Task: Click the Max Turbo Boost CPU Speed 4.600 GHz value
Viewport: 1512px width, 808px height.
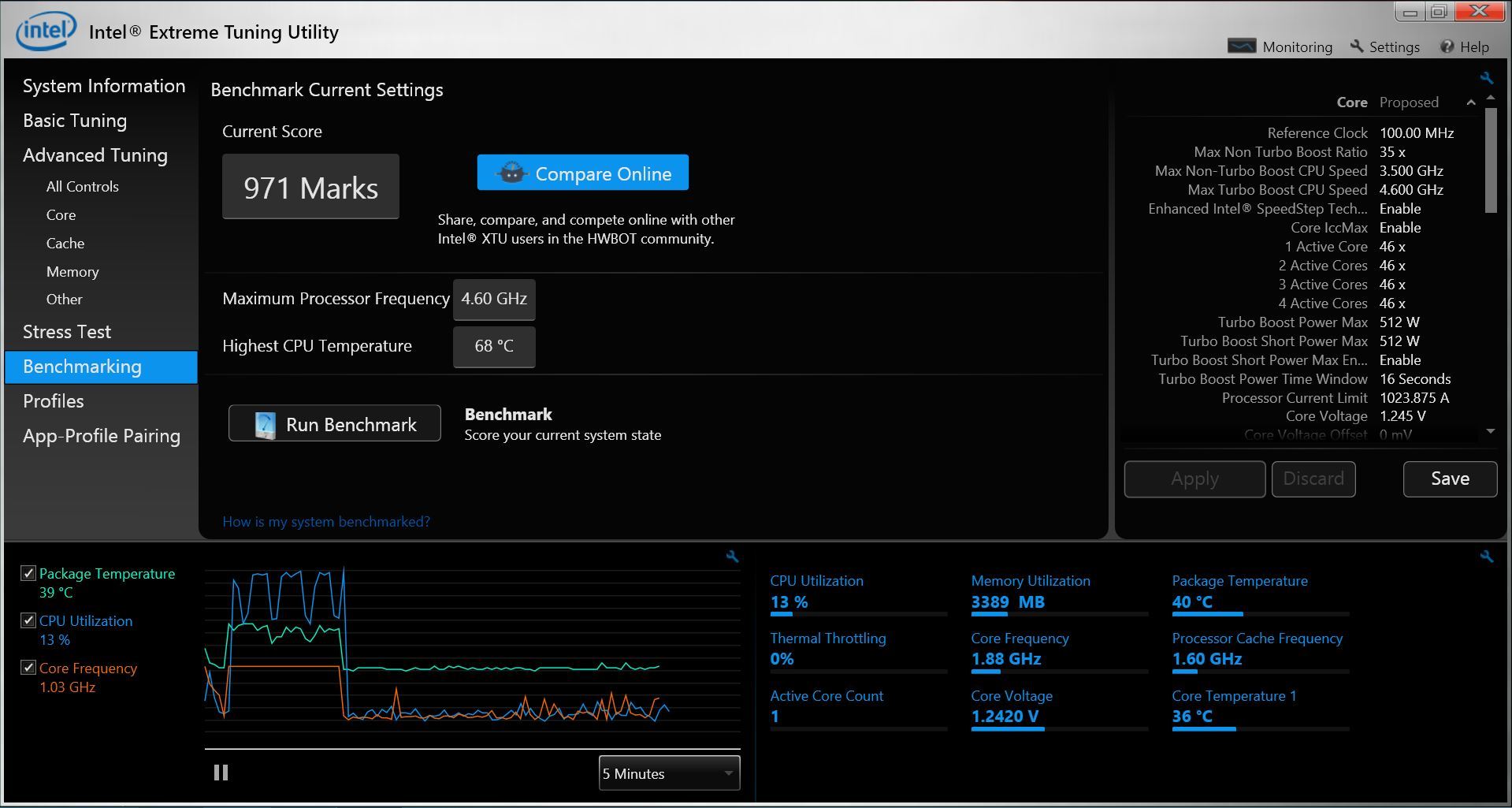Action: 1411,190
